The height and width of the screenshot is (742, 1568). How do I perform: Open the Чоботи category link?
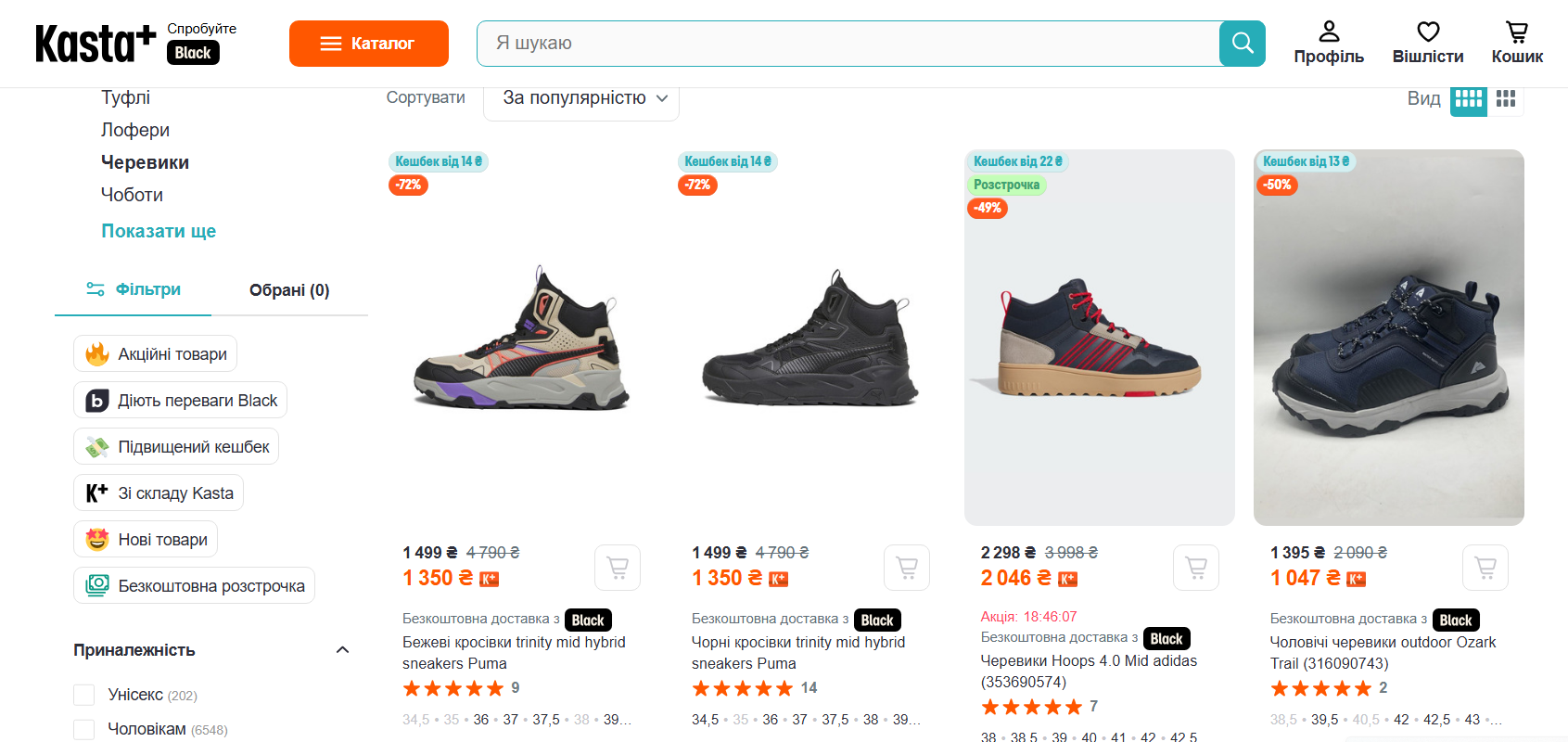tap(132, 195)
